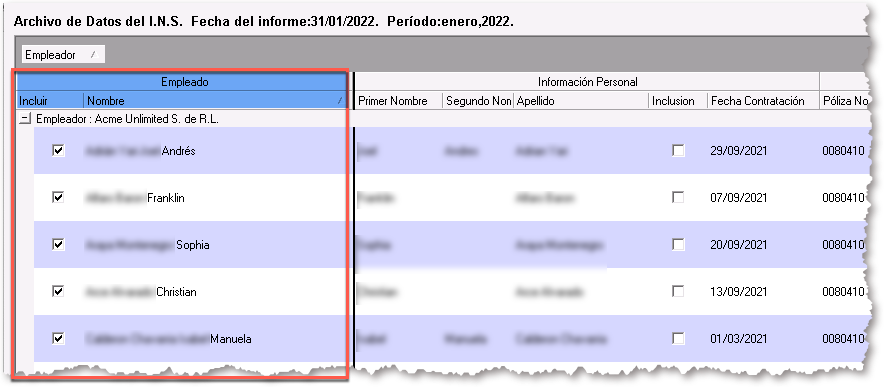The image size is (884, 387).
Task: Click the Empleador group-by chip
Action: 63,55
